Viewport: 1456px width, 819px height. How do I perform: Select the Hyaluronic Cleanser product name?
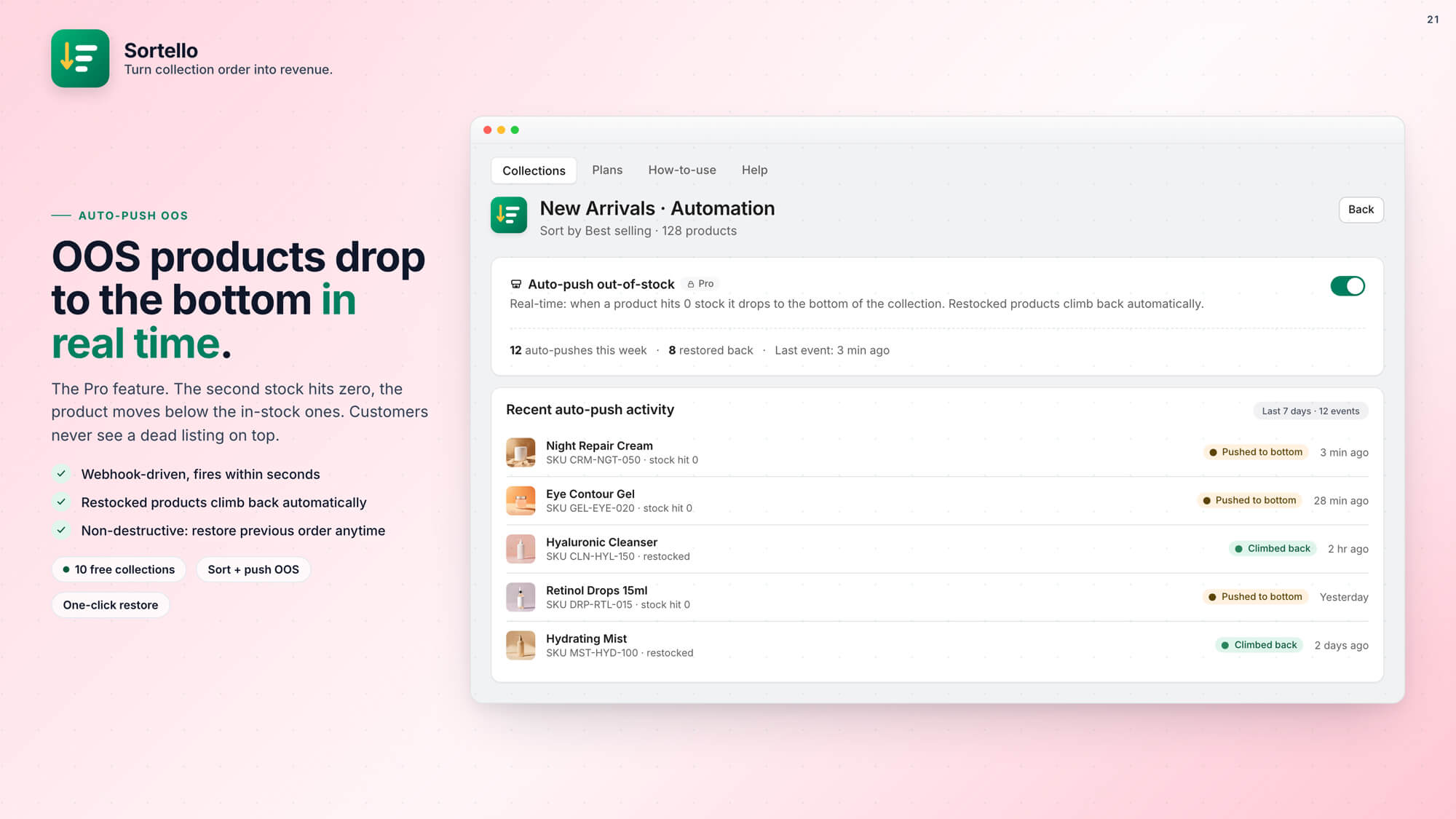tap(601, 542)
